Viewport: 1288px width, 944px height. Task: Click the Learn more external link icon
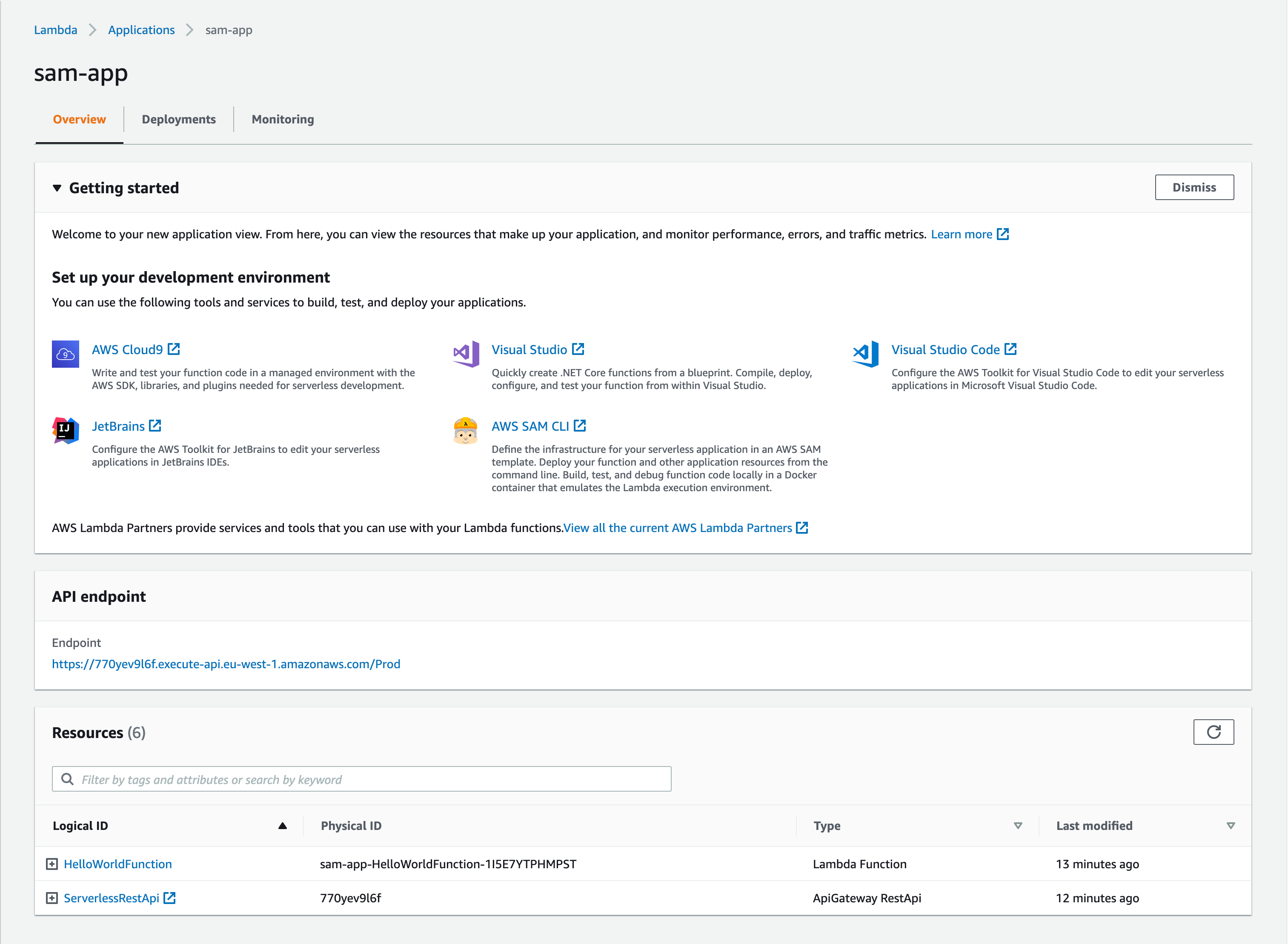(1003, 234)
